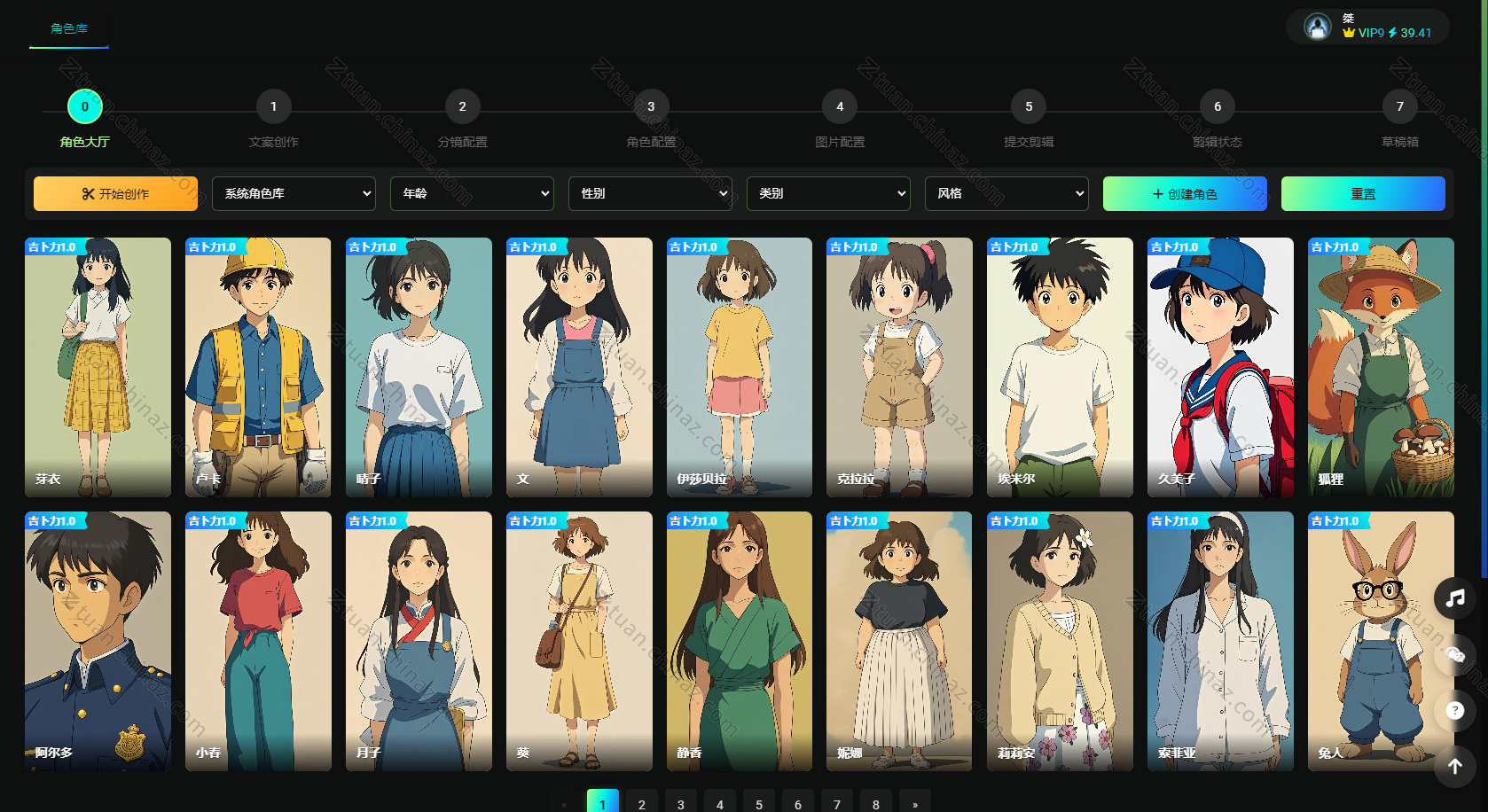1488x812 pixels.
Task: Select the 芽衣 character card
Action: click(x=98, y=367)
